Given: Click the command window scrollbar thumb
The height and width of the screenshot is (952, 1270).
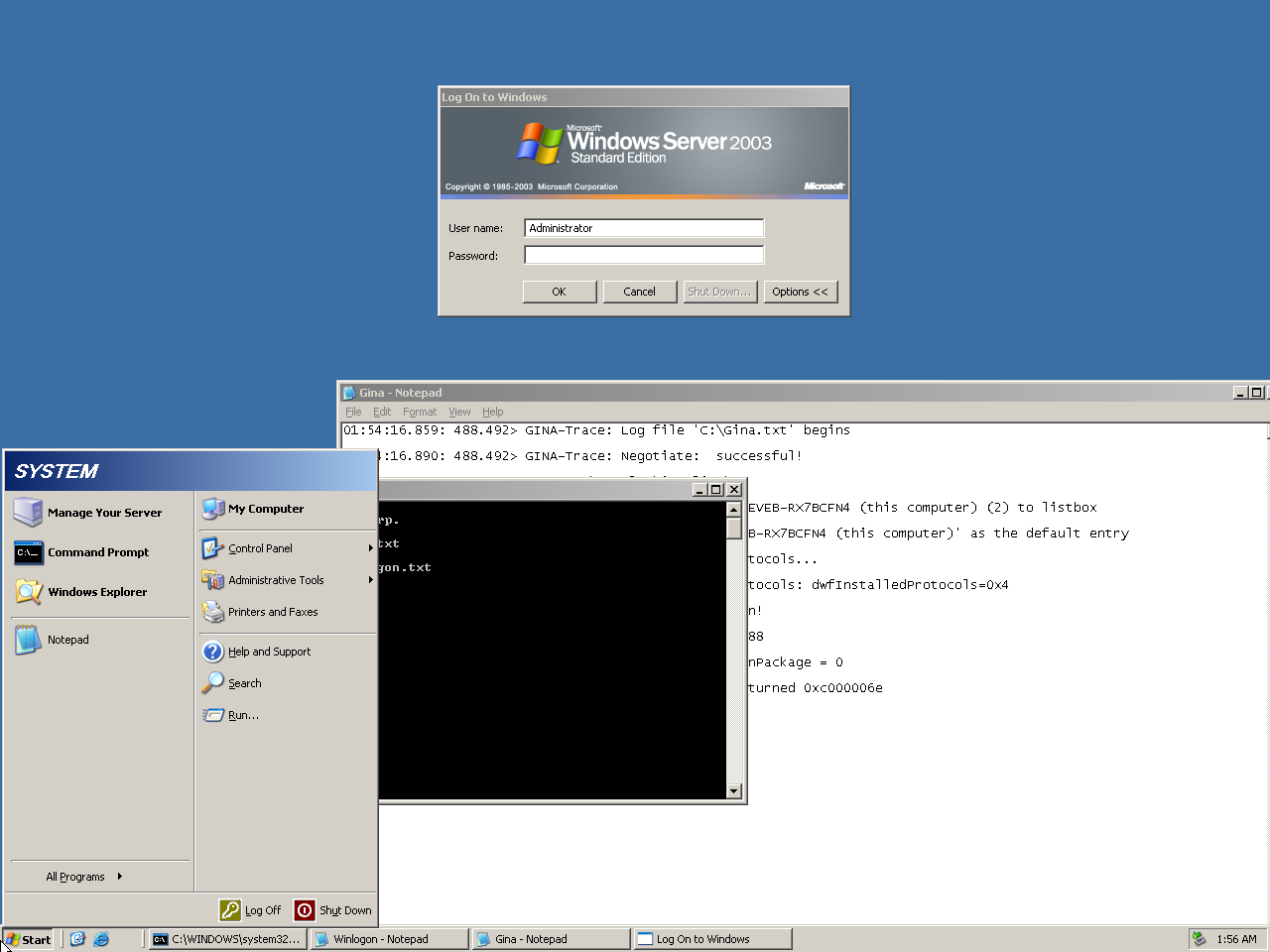Looking at the screenshot, I should tap(734, 528).
